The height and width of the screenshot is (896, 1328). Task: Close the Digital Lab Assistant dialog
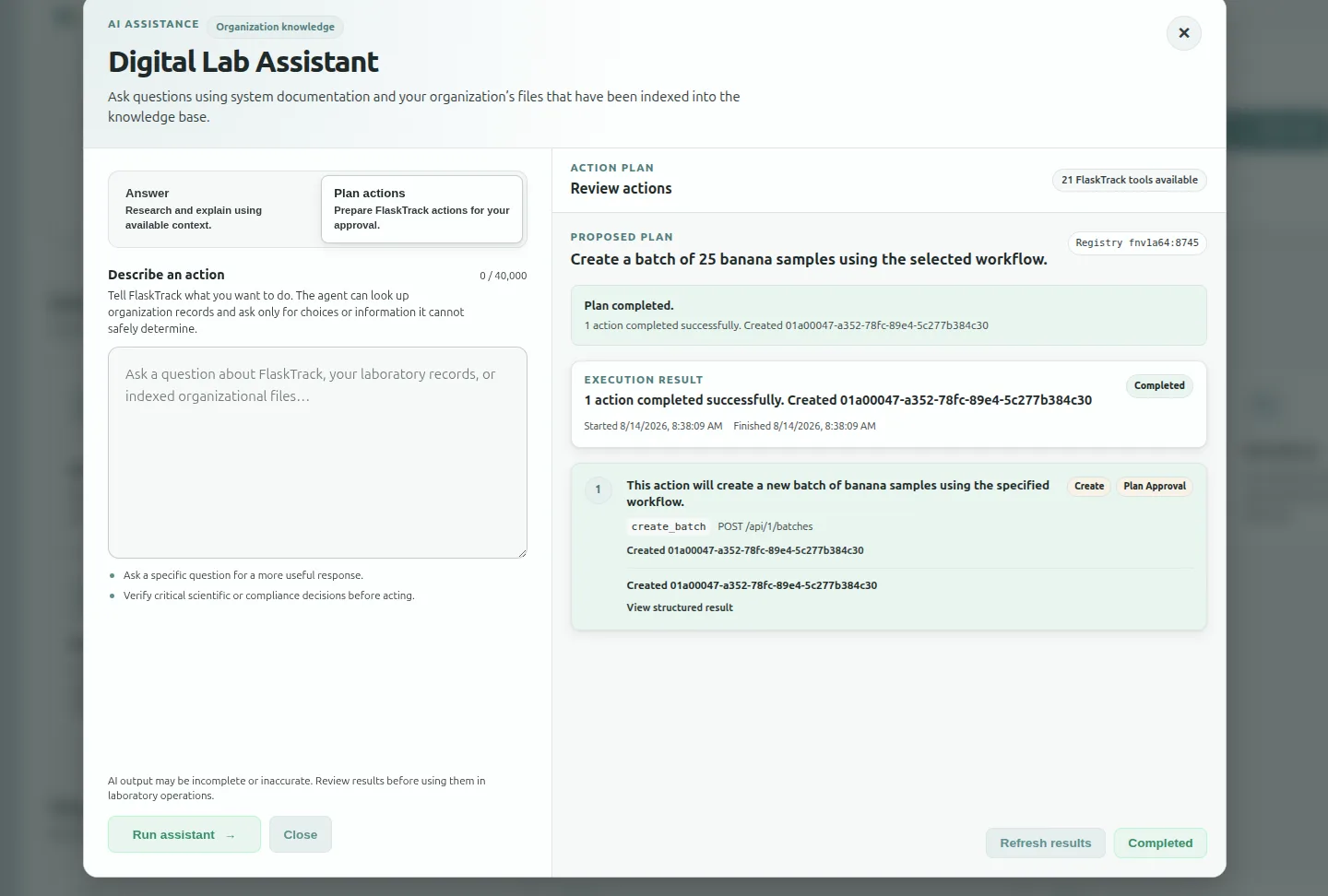[x=1183, y=33]
